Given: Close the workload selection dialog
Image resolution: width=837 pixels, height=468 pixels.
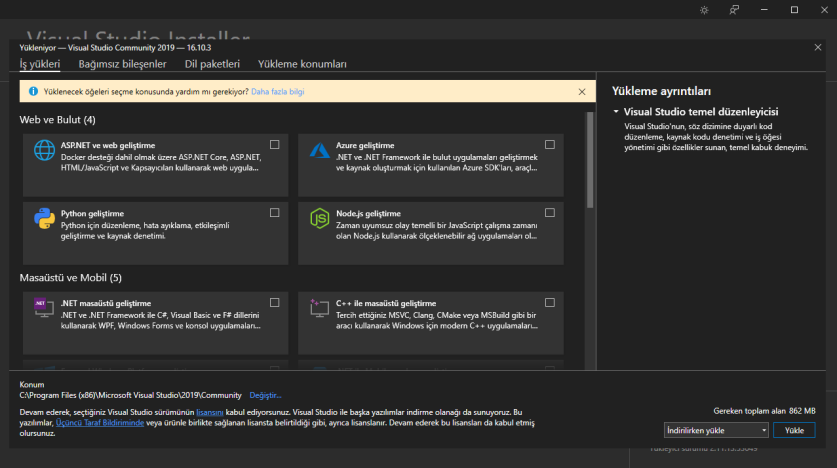Looking at the screenshot, I should 818,47.
